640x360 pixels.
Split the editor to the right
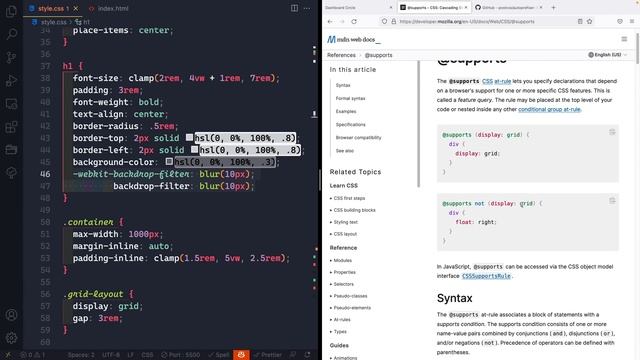(x=294, y=8)
